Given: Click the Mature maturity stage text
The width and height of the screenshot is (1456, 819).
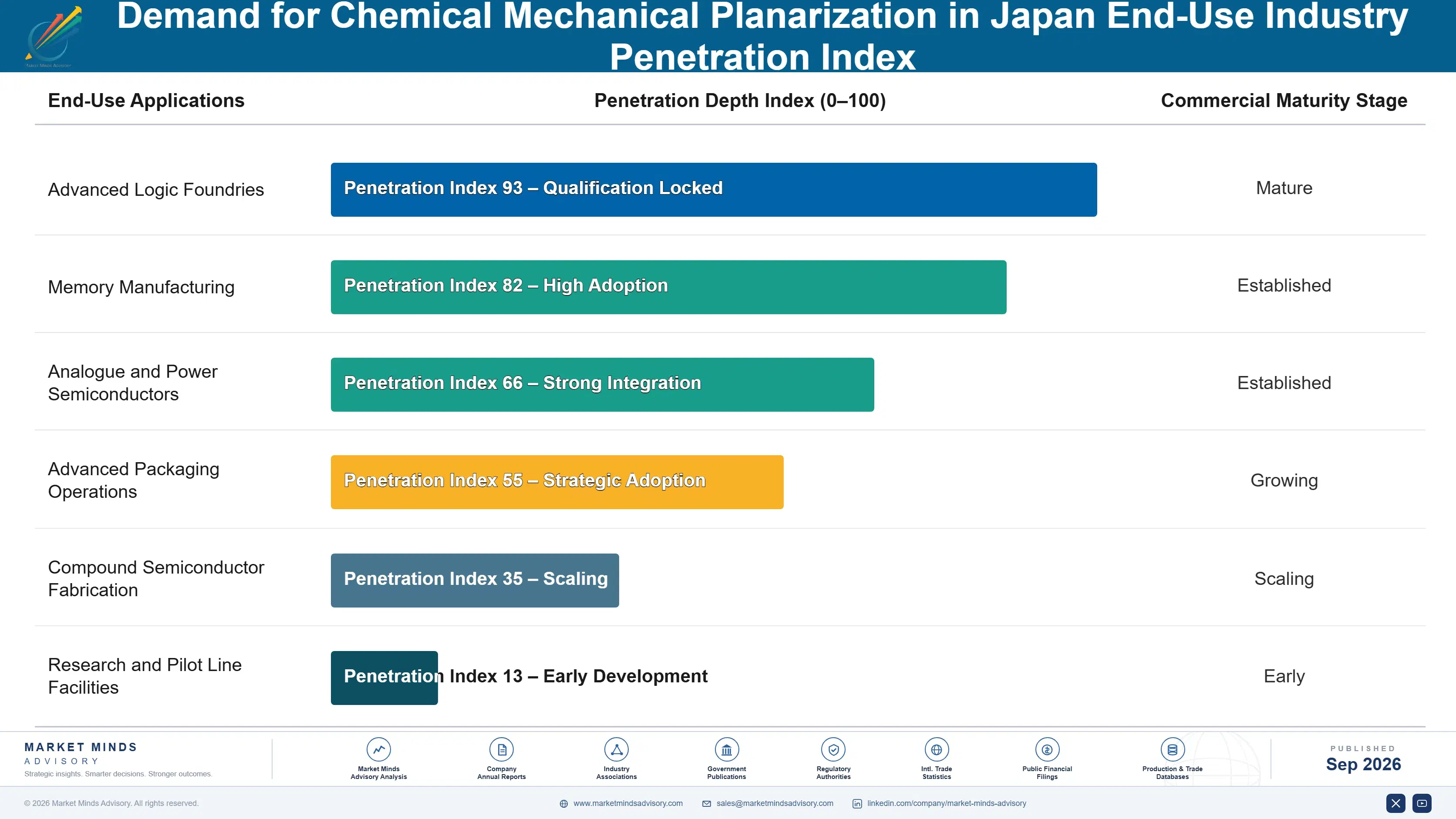Looking at the screenshot, I should point(1284,188).
